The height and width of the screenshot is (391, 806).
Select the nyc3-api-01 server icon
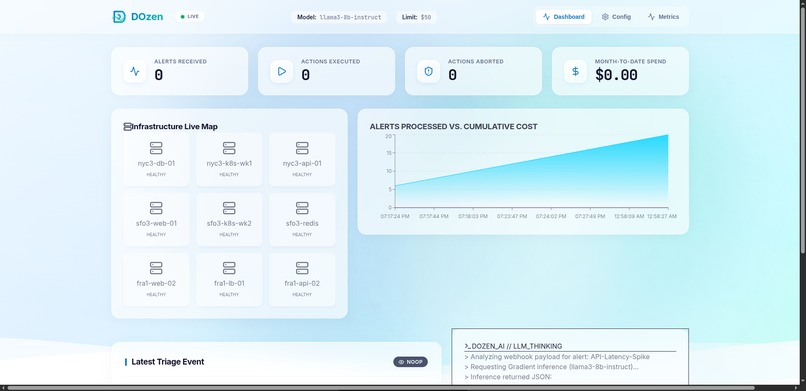point(302,148)
